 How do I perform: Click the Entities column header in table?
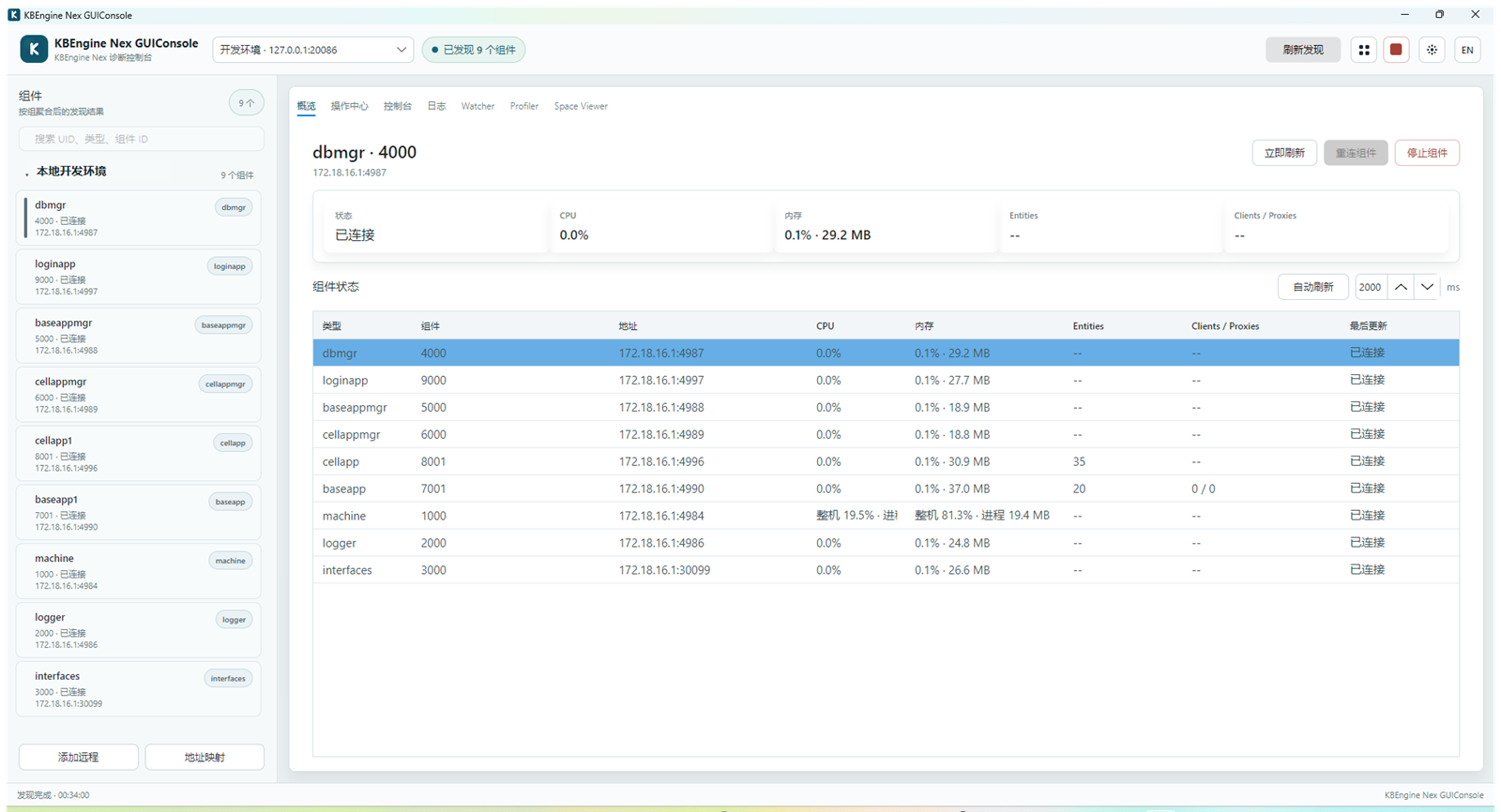(1088, 326)
